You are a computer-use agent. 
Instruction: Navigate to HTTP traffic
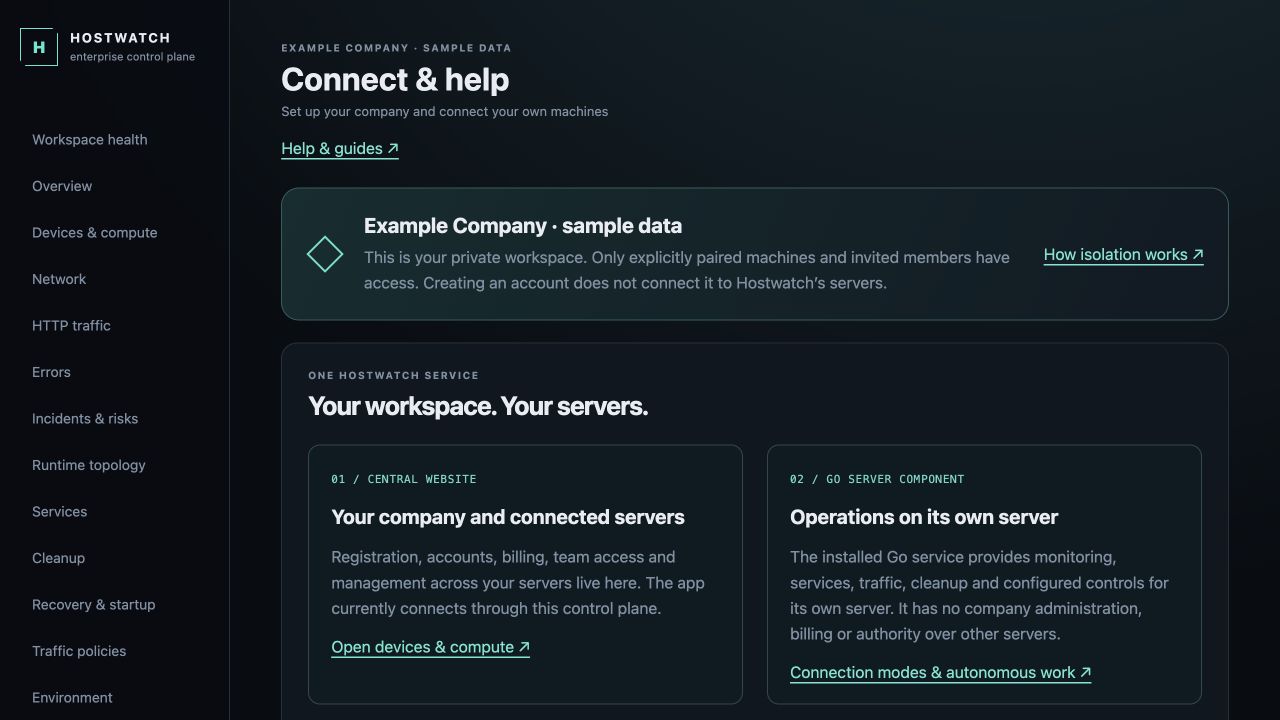(71, 326)
